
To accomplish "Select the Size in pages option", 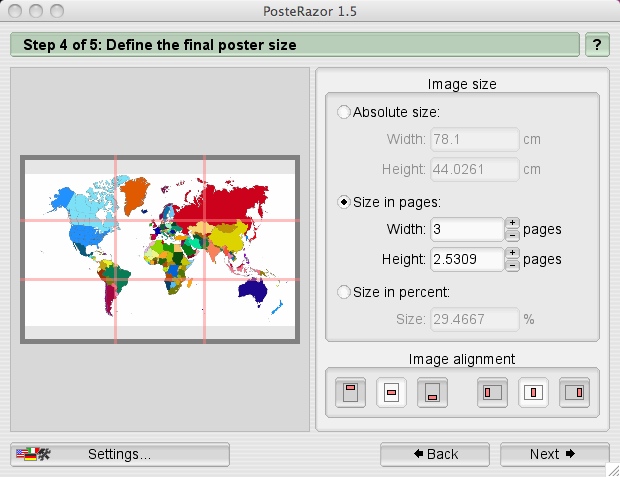I will click(x=344, y=202).
